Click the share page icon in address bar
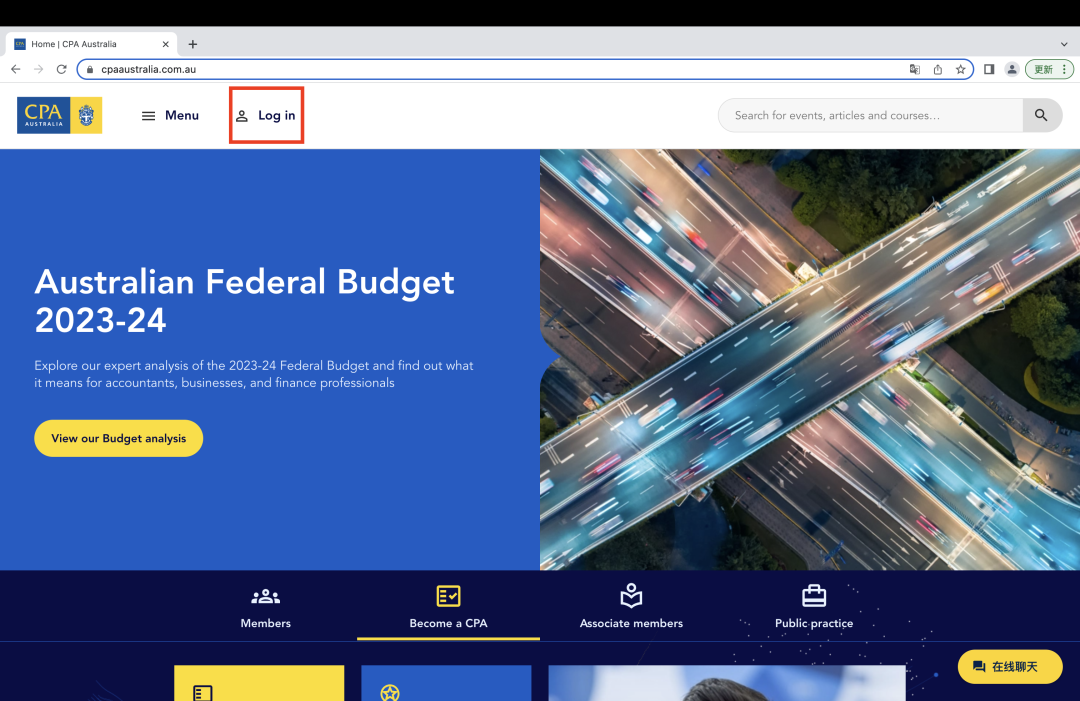Image resolution: width=1080 pixels, height=701 pixels. 938,69
